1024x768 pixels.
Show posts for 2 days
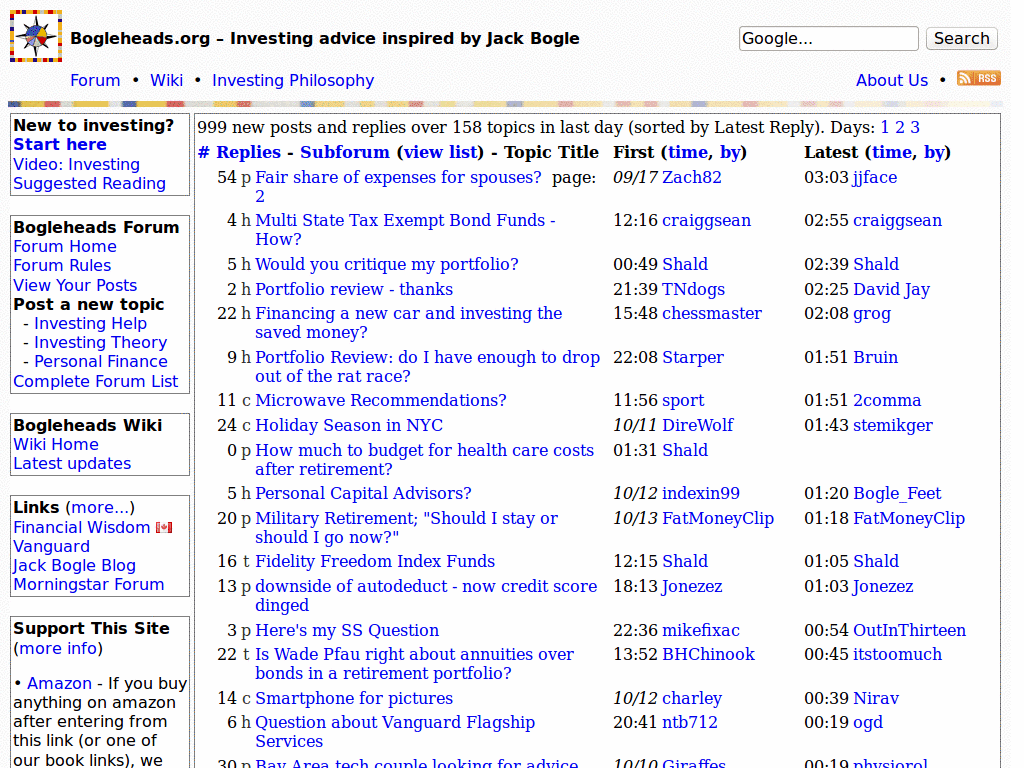(x=899, y=127)
